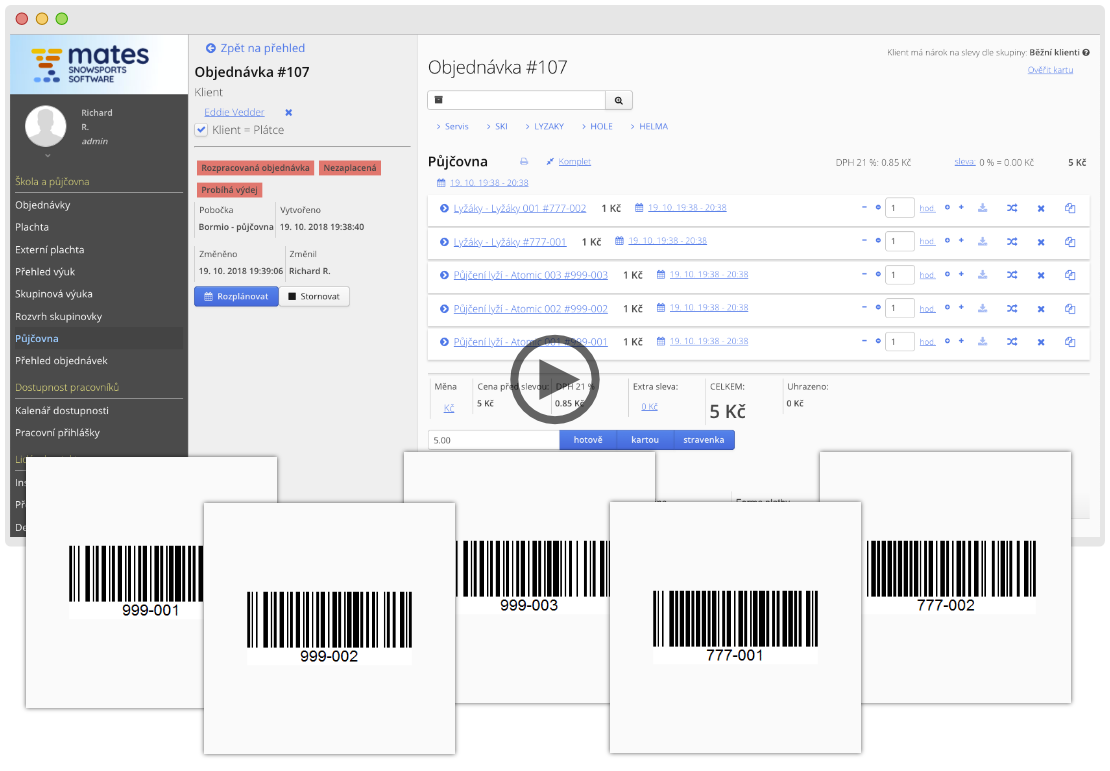Click the print icon next to Půjčovna
This screenshot has width=1110, height=771.
click(x=524, y=161)
